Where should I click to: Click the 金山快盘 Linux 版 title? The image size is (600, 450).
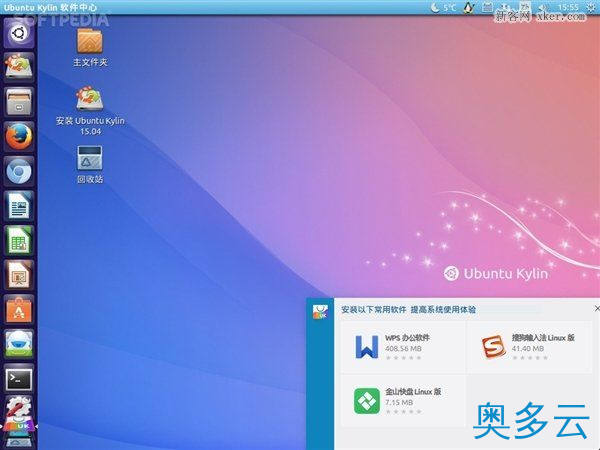pyautogui.click(x=413, y=391)
